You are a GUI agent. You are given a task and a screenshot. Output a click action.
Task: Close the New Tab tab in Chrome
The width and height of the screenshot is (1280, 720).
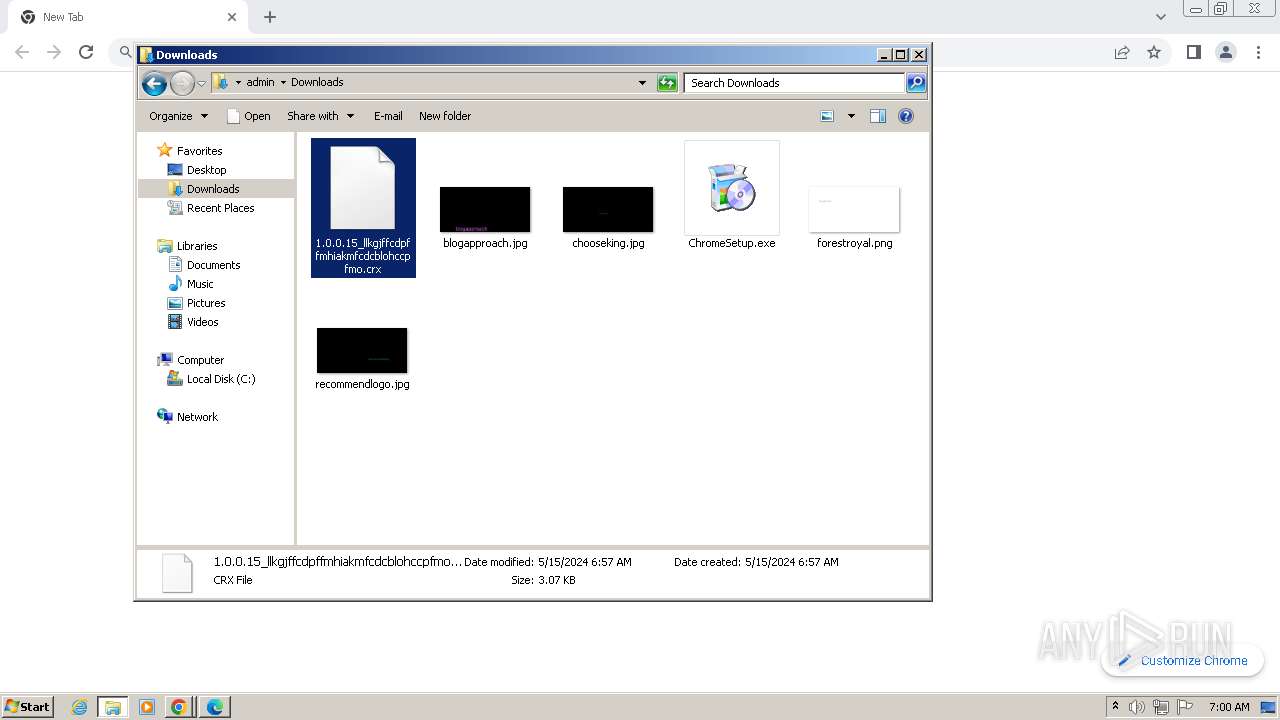click(232, 17)
